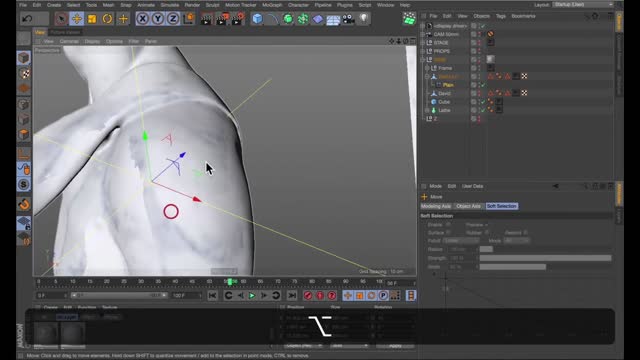The image size is (640, 360).
Task: Expand the STAGE null group
Action: (423, 42)
